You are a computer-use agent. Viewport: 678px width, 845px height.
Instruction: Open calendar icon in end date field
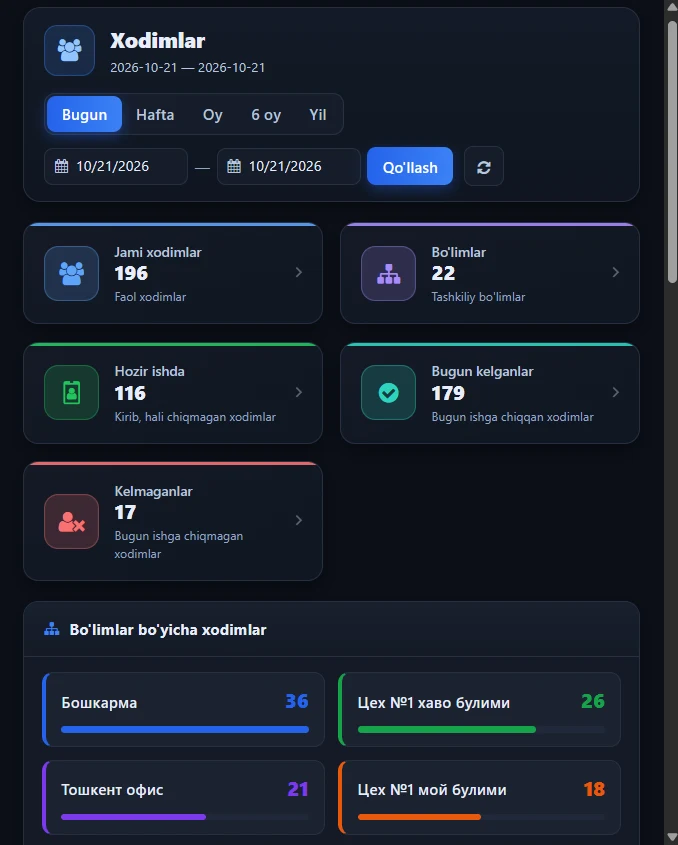click(234, 166)
